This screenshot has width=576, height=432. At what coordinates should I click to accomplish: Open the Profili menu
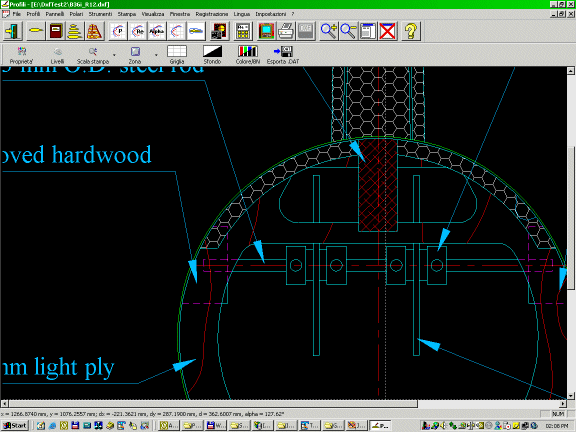pyautogui.click(x=33, y=14)
